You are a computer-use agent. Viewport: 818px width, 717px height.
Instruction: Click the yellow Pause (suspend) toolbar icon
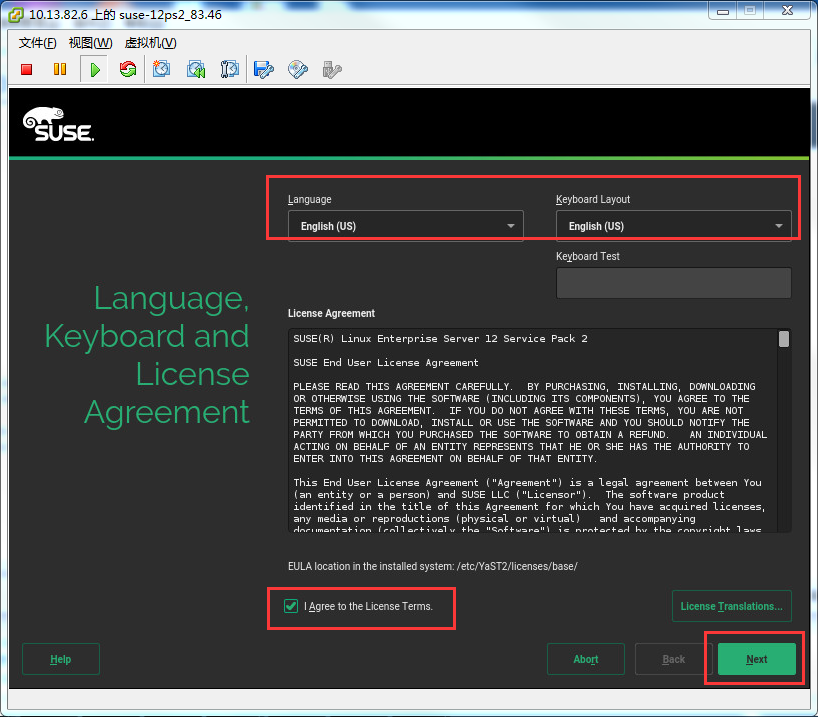[x=60, y=69]
